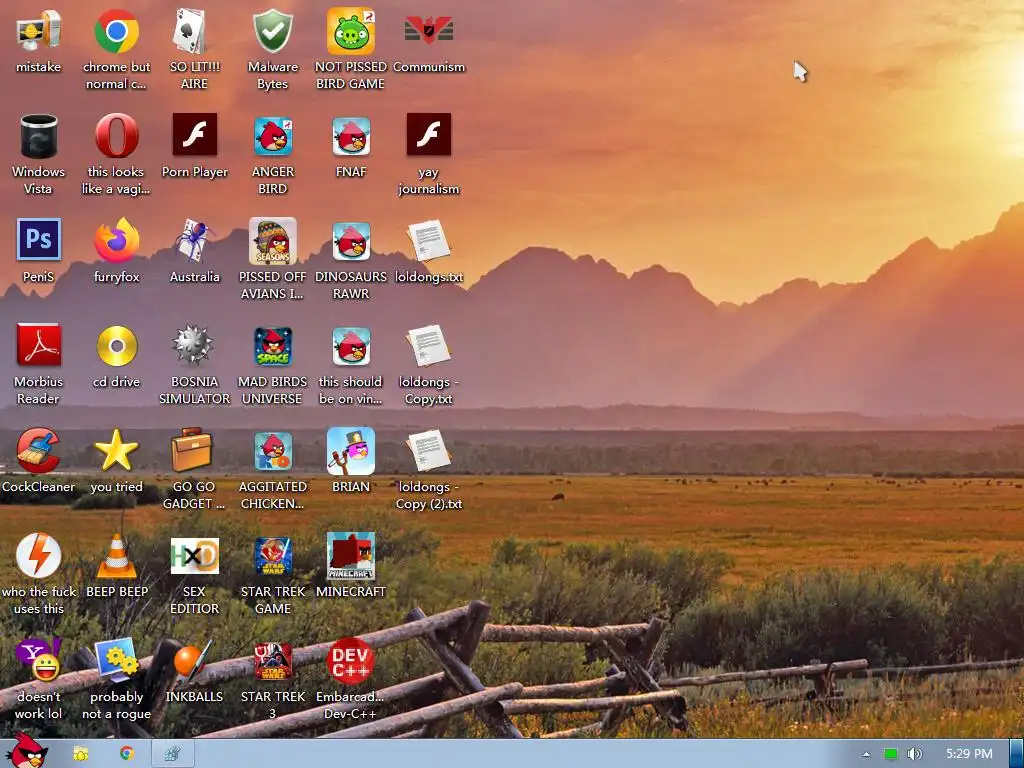Select 'AGGITATED CHICKEN...' Rio icon
Viewport: 1024px width, 768px height.
pyautogui.click(x=272, y=451)
